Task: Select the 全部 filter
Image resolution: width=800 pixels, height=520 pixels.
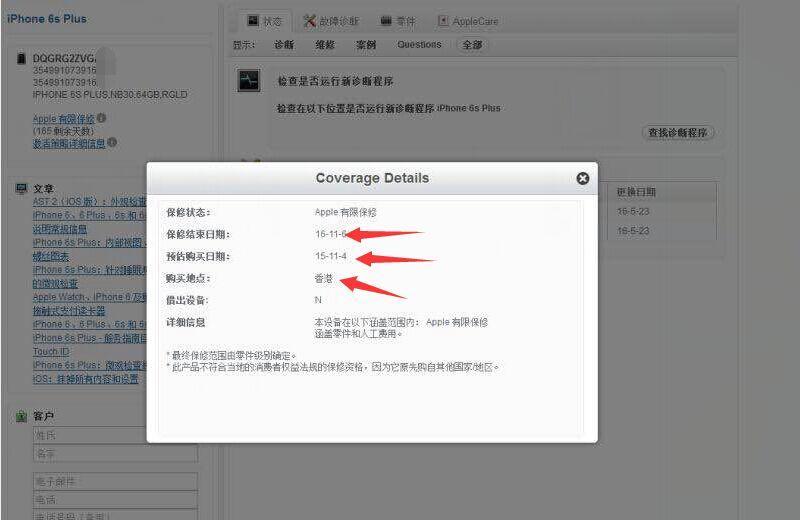Action: click(471, 45)
